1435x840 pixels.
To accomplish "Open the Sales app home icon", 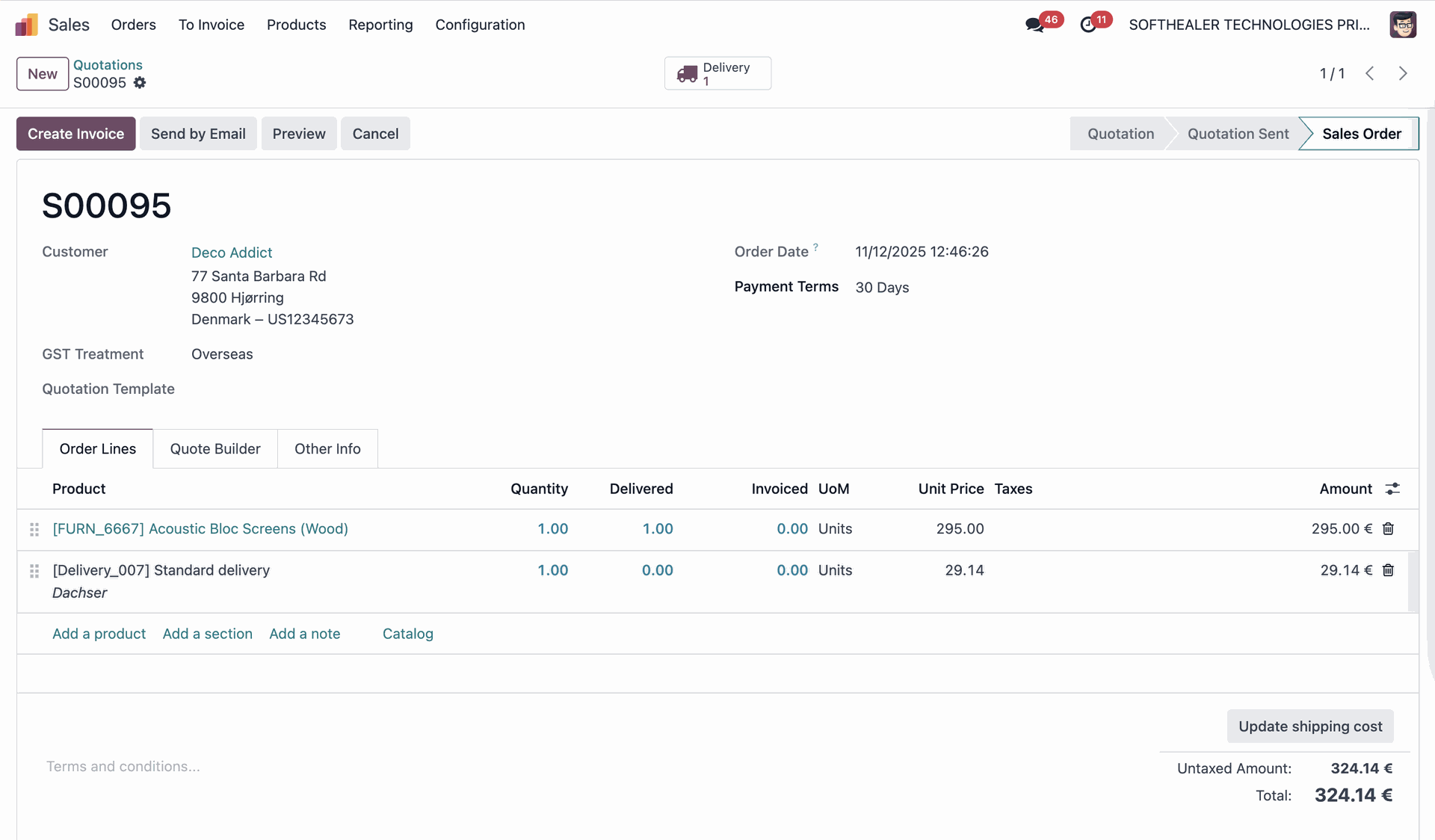I will (26, 25).
